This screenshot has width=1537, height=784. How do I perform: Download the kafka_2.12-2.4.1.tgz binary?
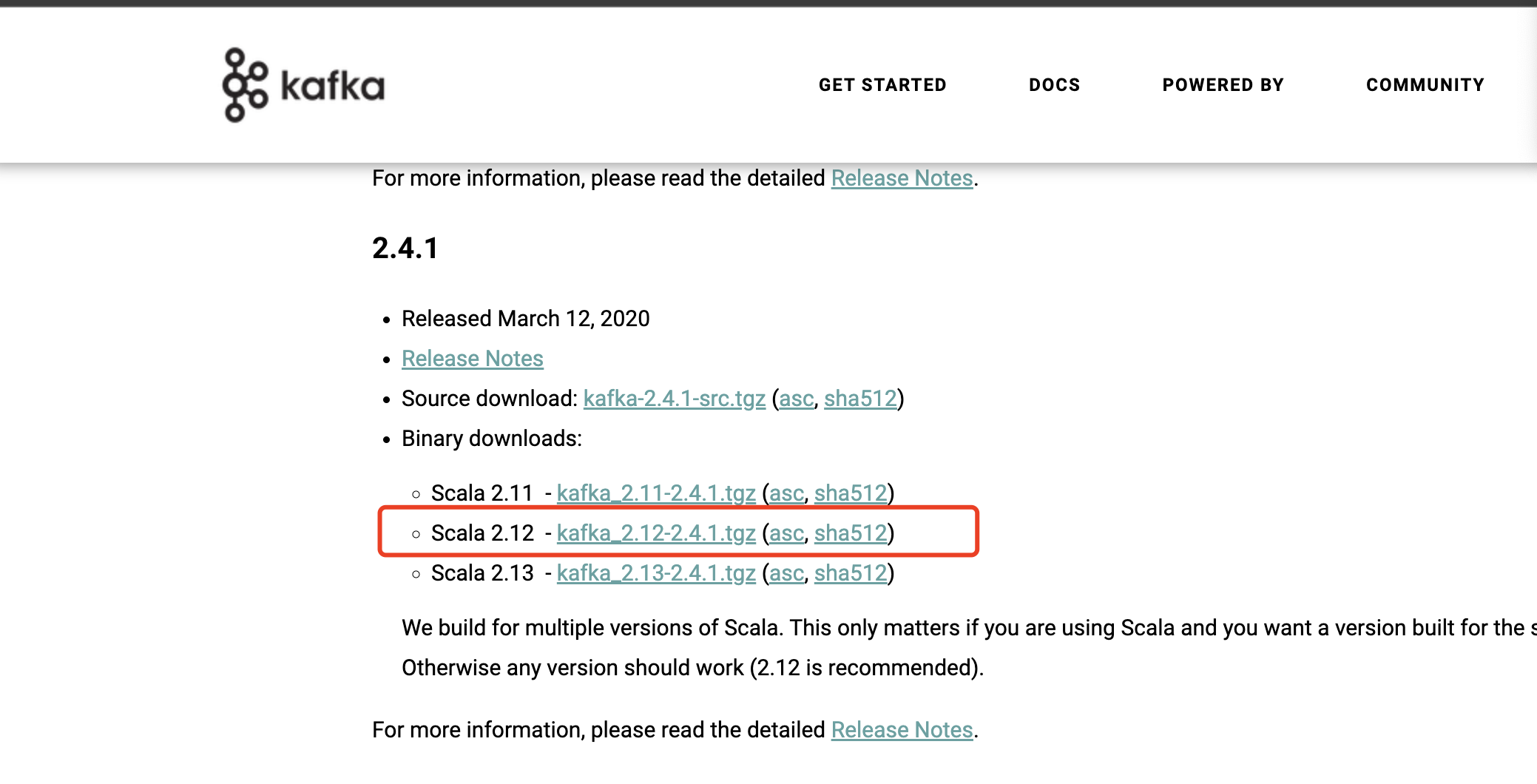tap(656, 533)
